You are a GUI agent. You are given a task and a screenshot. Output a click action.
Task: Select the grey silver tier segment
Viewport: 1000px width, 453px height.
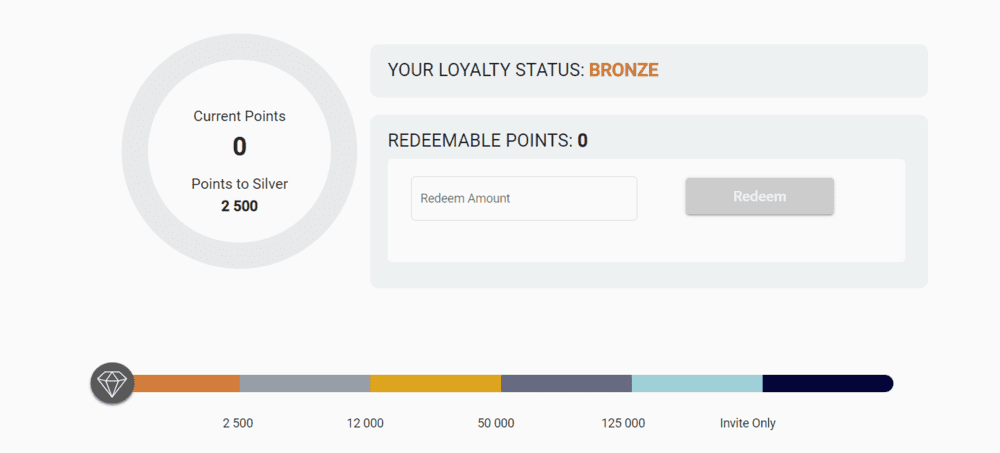[x=305, y=383]
